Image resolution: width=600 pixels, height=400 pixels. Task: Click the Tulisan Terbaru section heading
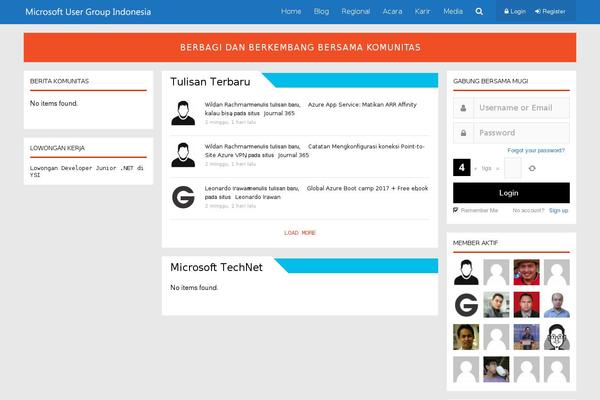pyautogui.click(x=210, y=82)
